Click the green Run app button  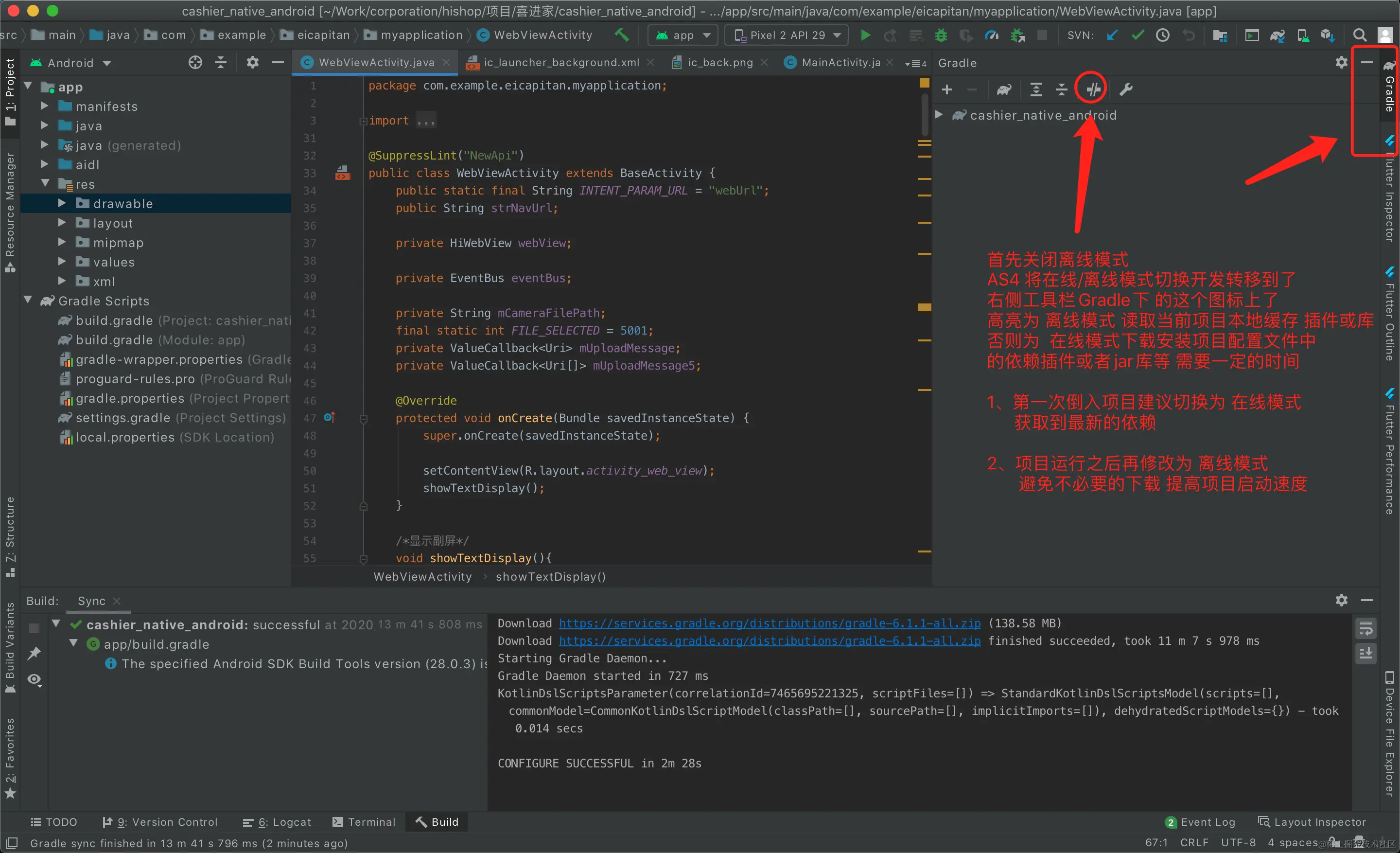(x=865, y=35)
